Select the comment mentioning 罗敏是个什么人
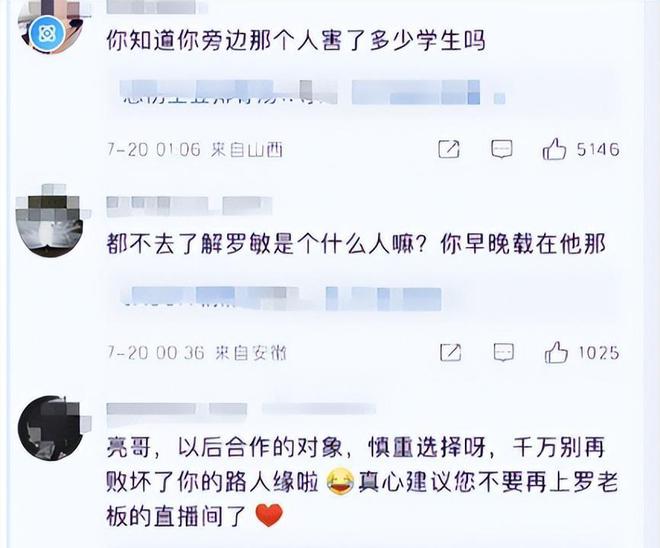The width and height of the screenshot is (660, 548). point(356,244)
